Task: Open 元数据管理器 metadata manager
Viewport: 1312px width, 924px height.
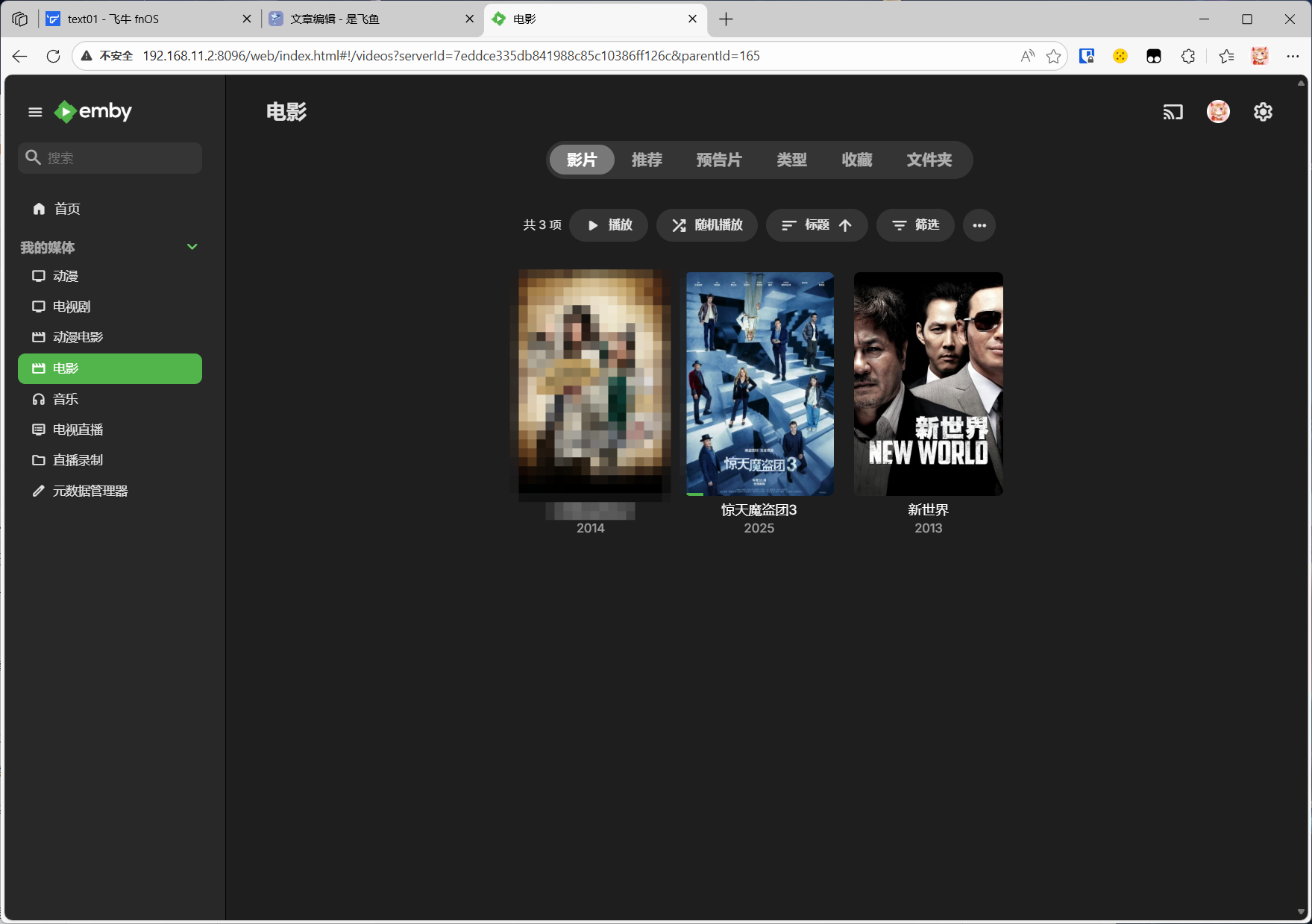Action: click(90, 491)
